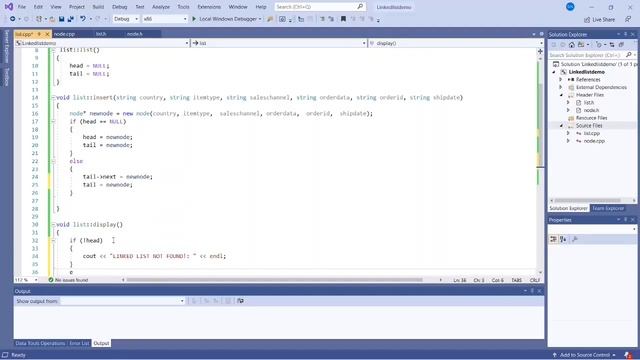Collapse the Header Files folder
This screenshot has width=640, height=360.
point(561,95)
